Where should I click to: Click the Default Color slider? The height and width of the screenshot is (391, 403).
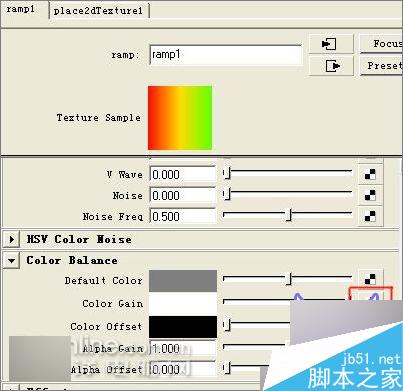[x=287, y=278]
